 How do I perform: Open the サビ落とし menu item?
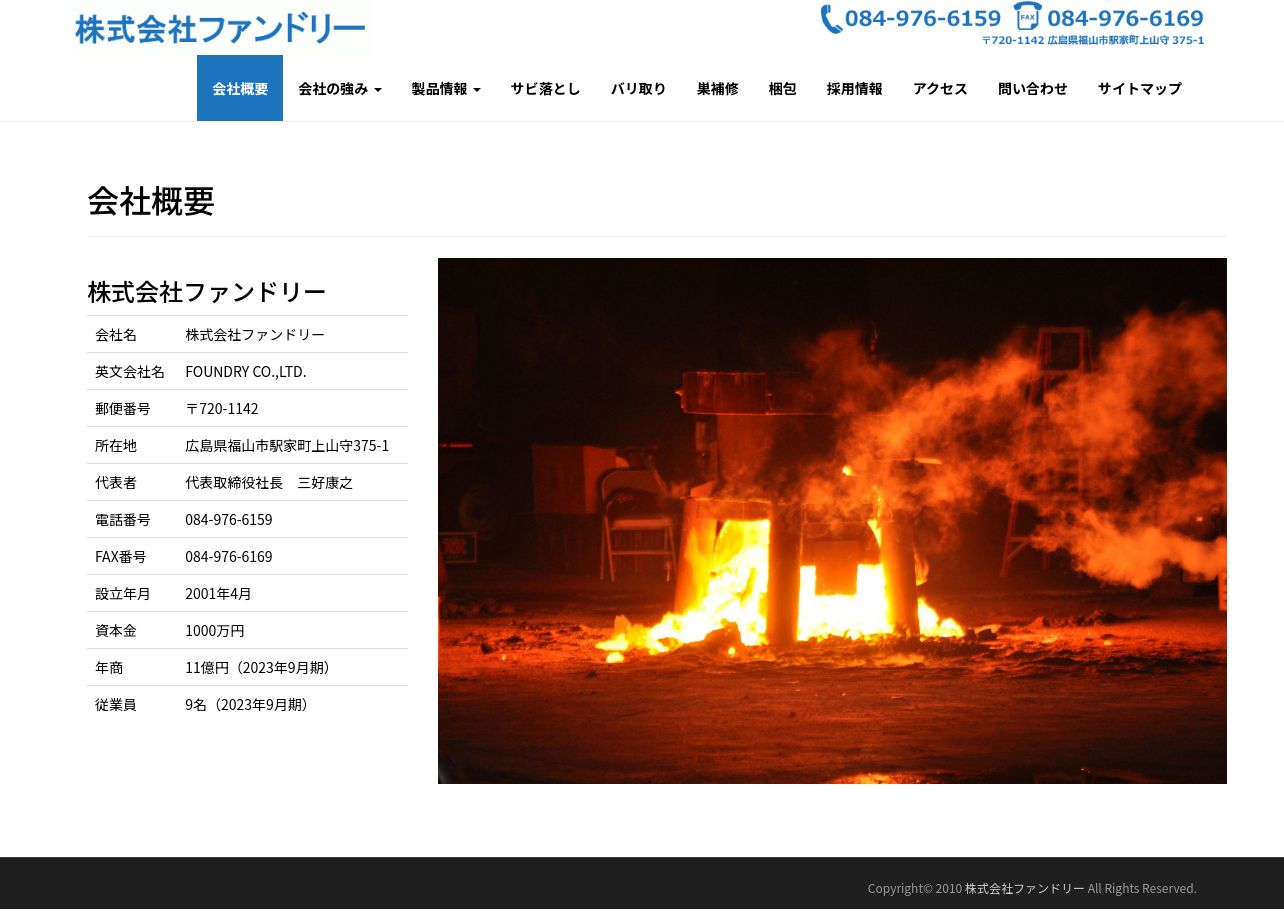pyautogui.click(x=546, y=88)
